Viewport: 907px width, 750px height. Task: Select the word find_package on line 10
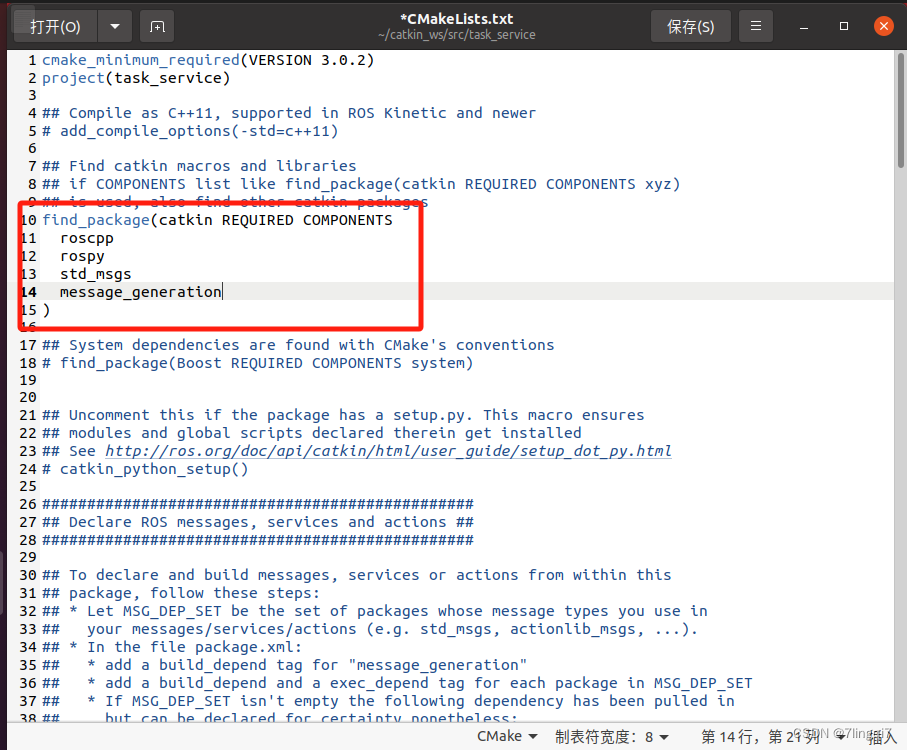coord(96,220)
